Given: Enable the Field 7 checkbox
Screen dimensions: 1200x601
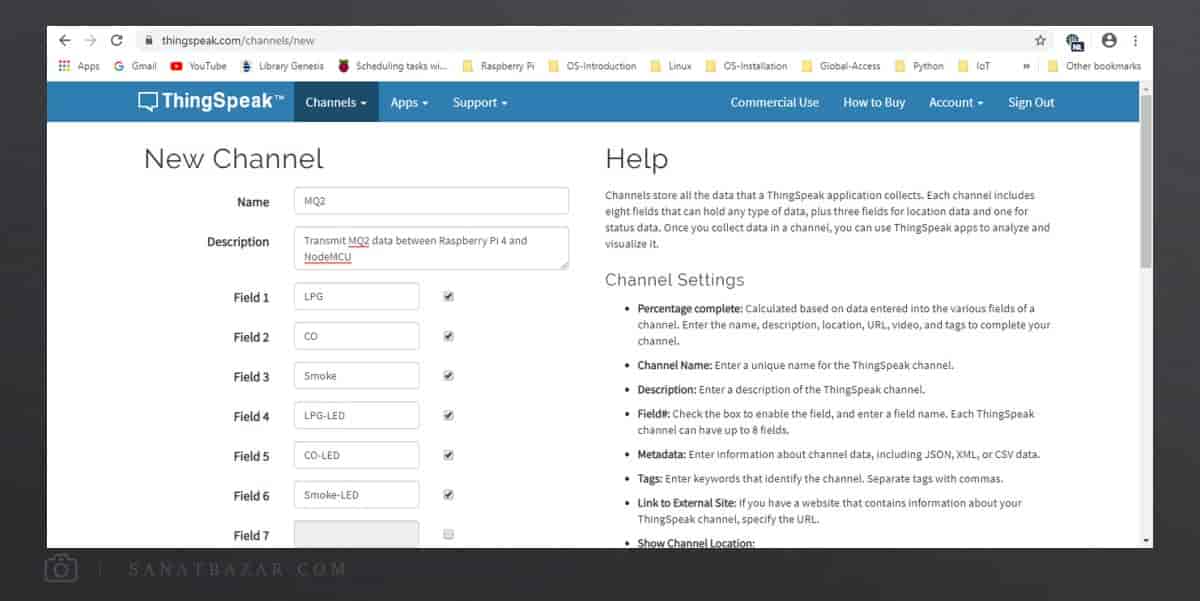Looking at the screenshot, I should [x=448, y=535].
